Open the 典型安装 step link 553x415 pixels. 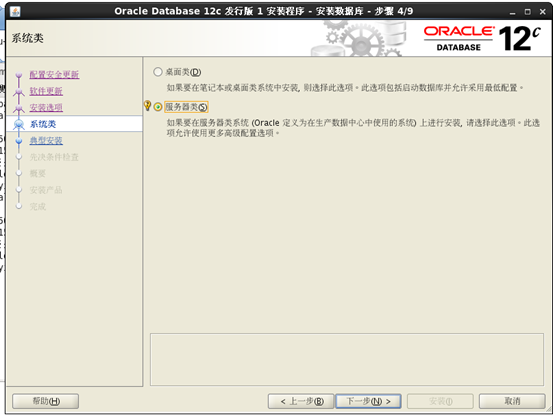(x=46, y=140)
